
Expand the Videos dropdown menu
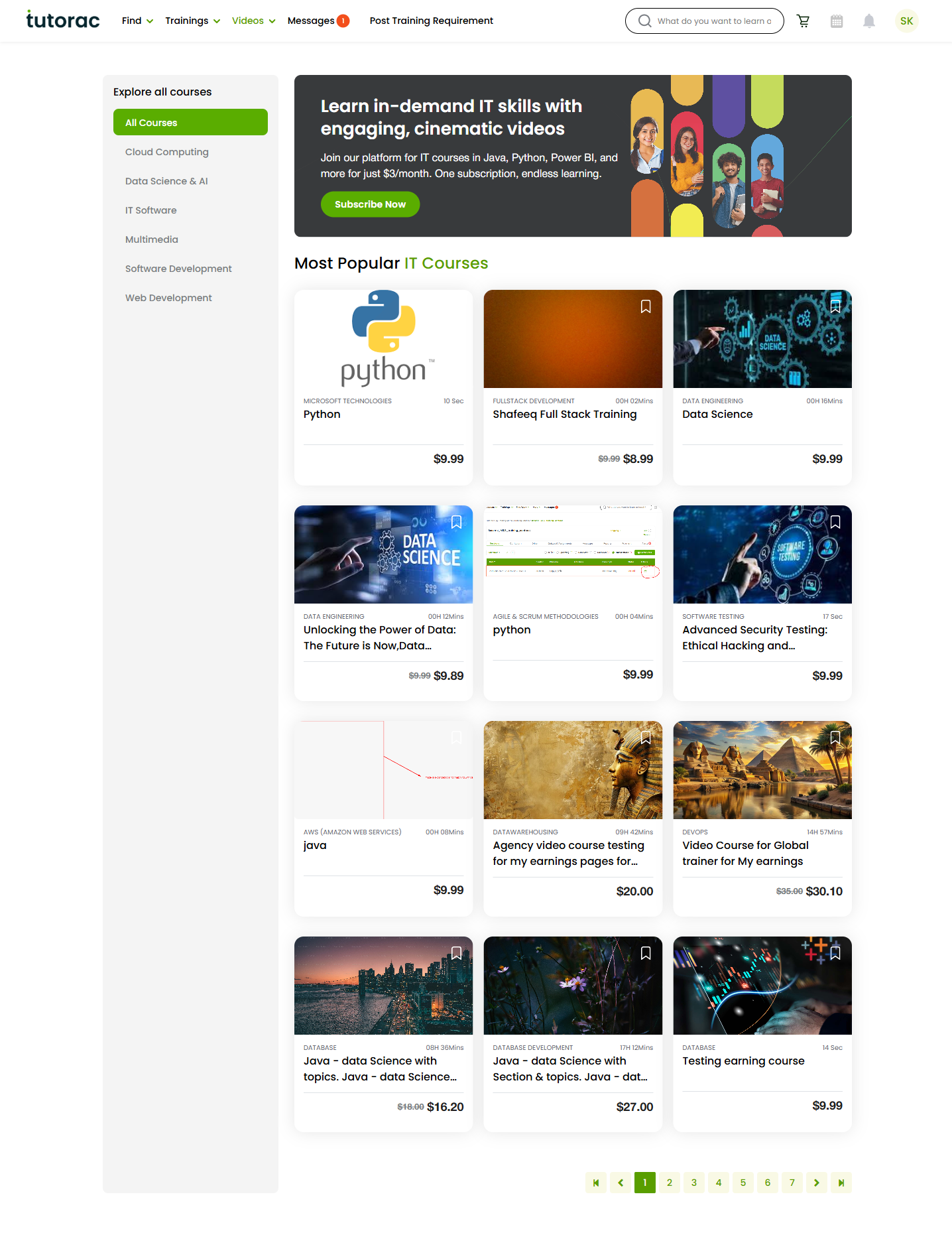click(x=253, y=21)
